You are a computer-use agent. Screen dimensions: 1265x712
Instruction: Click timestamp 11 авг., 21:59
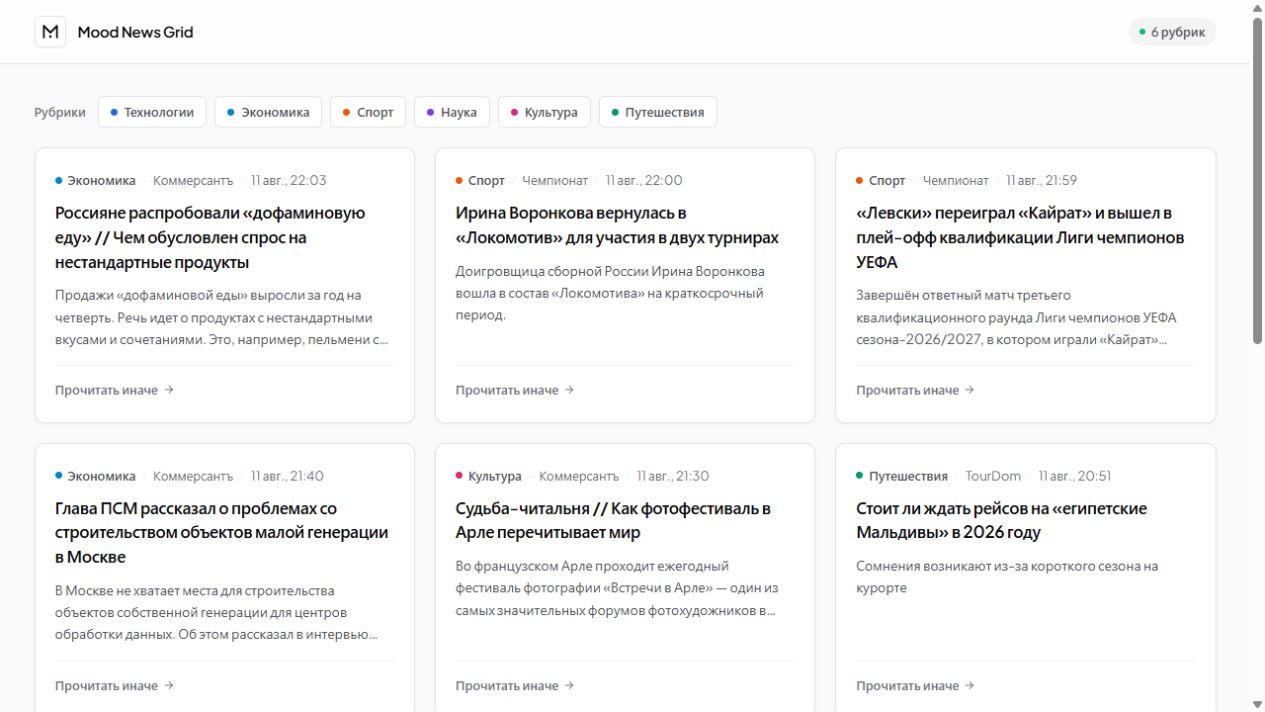pyautogui.click(x=1042, y=181)
